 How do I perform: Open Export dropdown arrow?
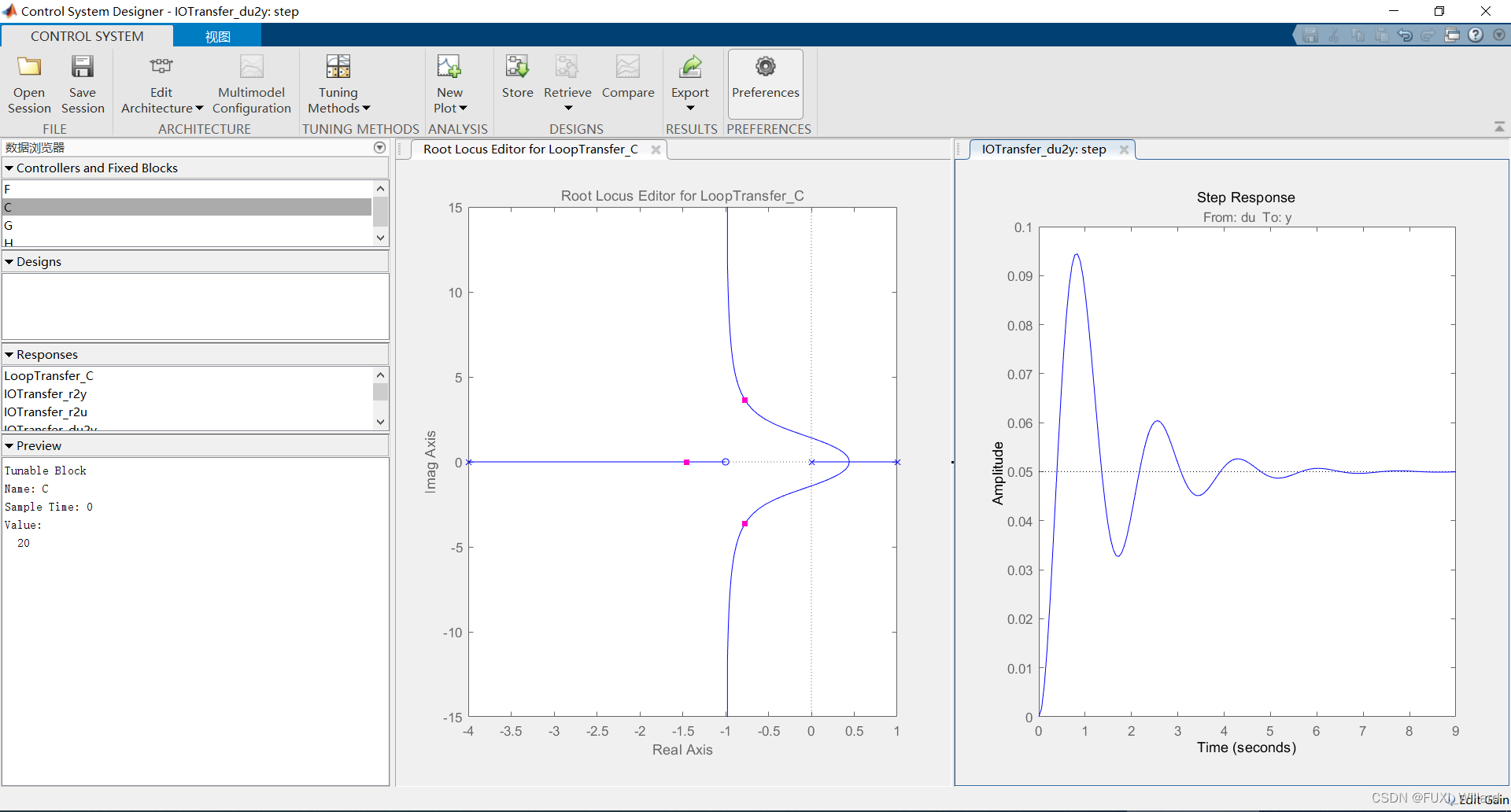690,109
